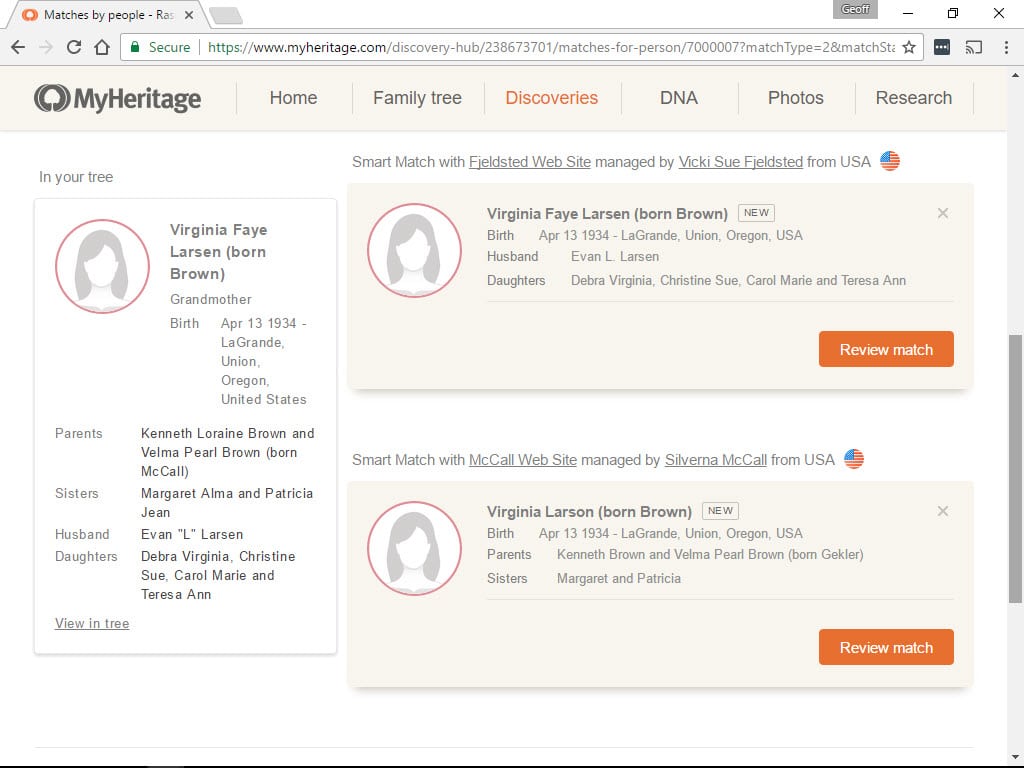Open Silverna McCall profile link
Screen dimensions: 1024x768
(x=716, y=460)
